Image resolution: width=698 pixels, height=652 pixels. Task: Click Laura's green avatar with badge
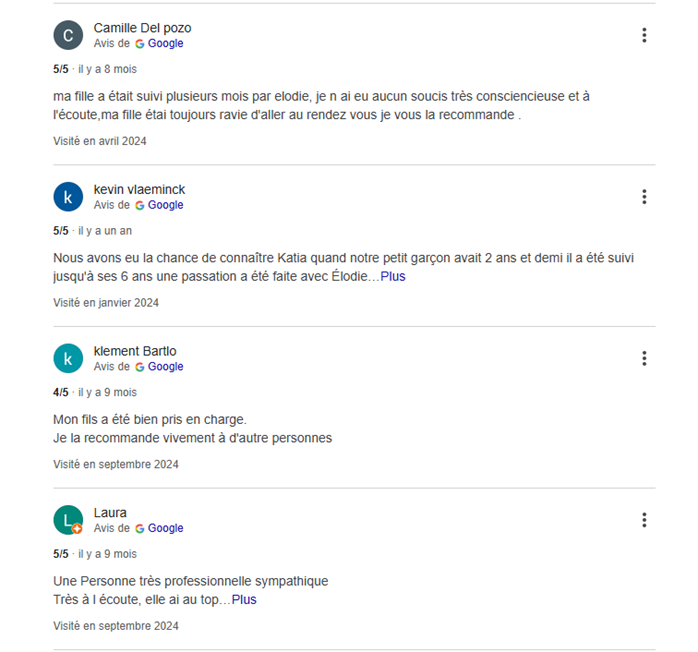coord(68,520)
